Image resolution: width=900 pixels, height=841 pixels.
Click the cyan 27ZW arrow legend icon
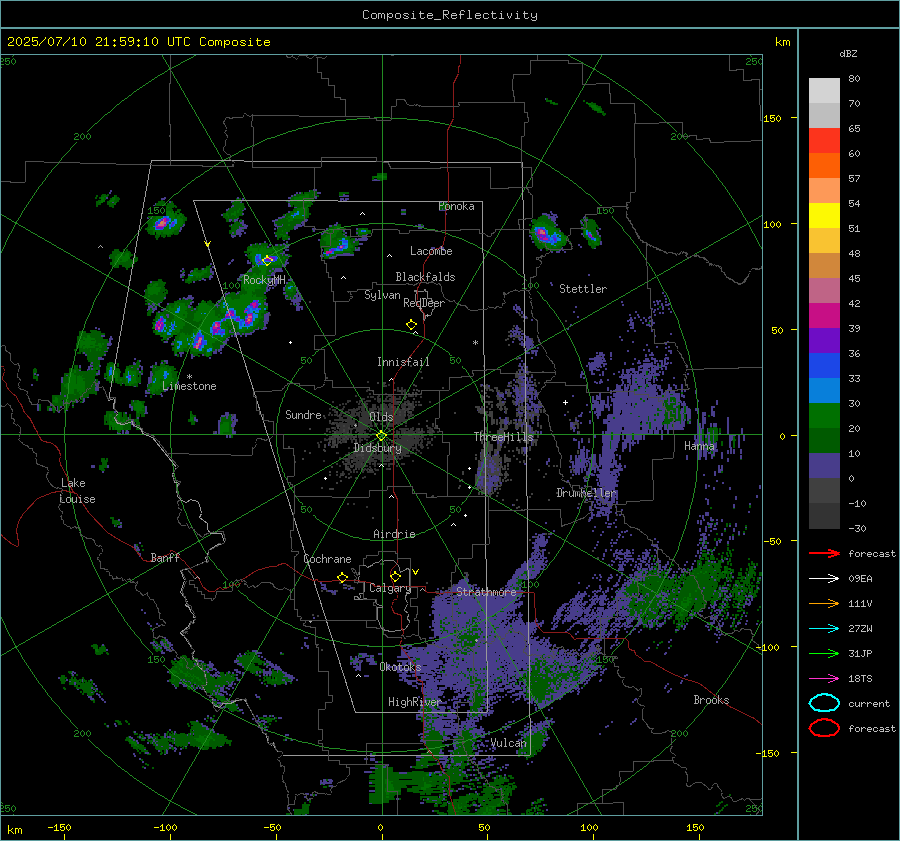tap(824, 629)
